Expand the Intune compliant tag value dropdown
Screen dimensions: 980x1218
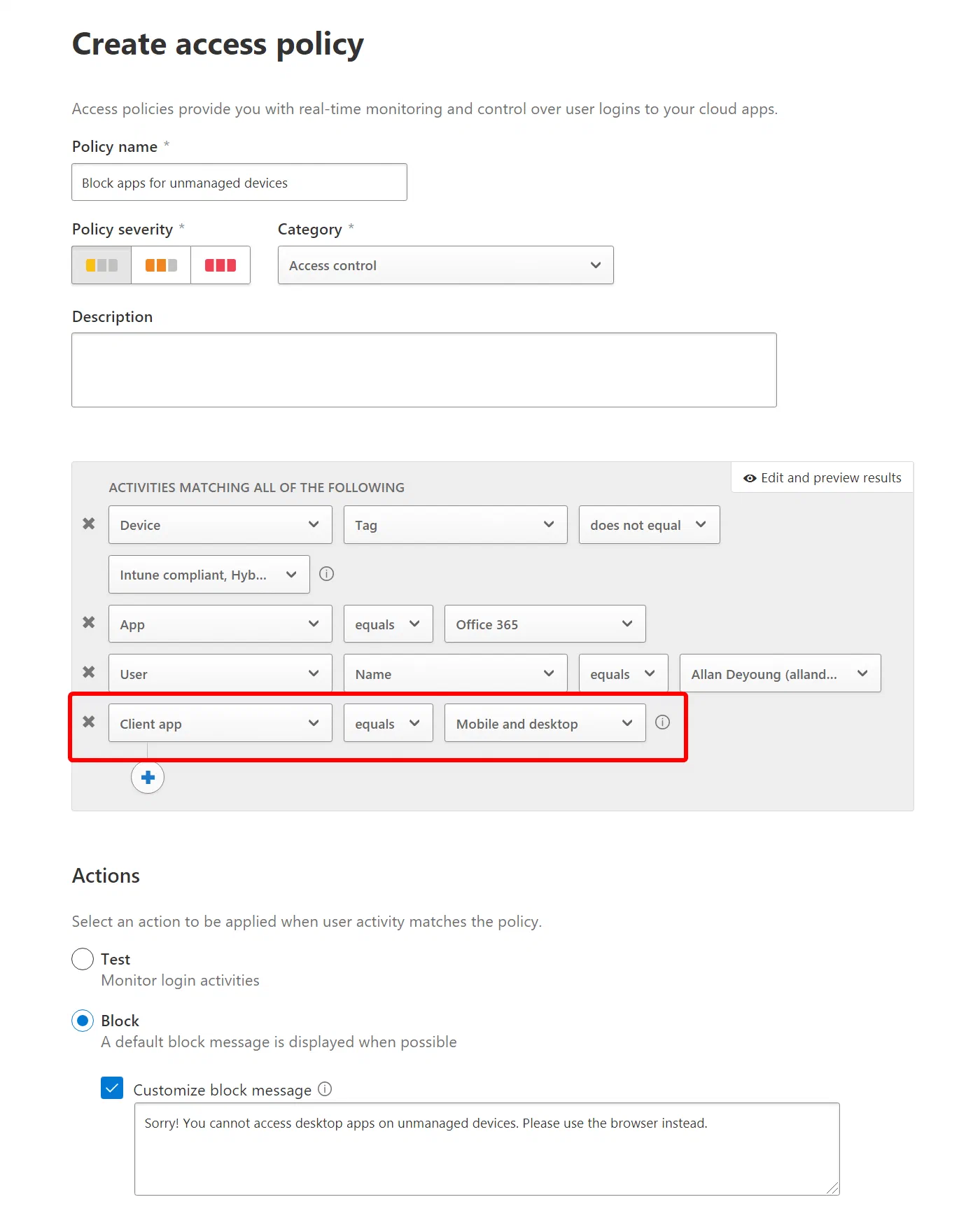click(x=209, y=575)
